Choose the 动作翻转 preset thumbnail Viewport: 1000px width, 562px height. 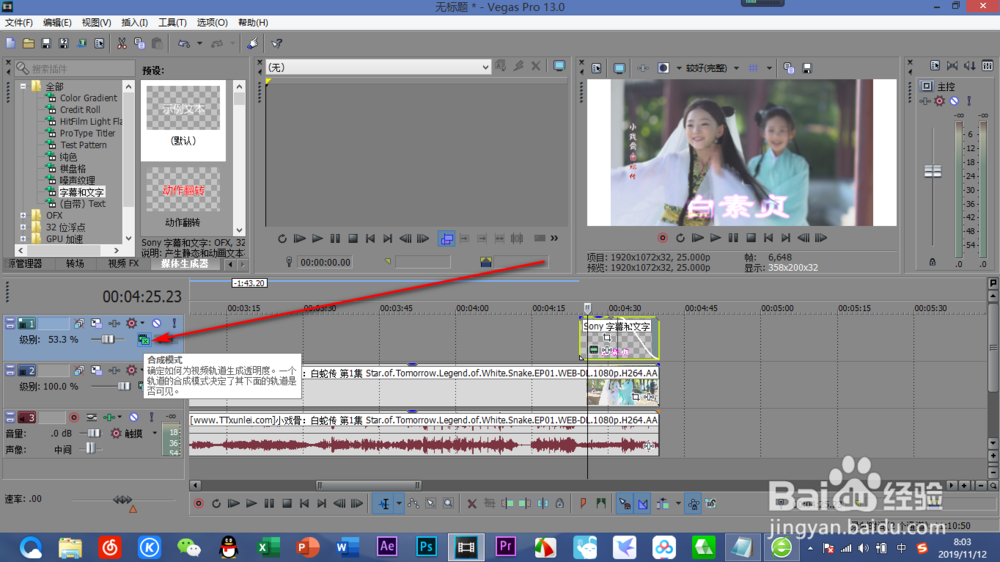(x=183, y=190)
